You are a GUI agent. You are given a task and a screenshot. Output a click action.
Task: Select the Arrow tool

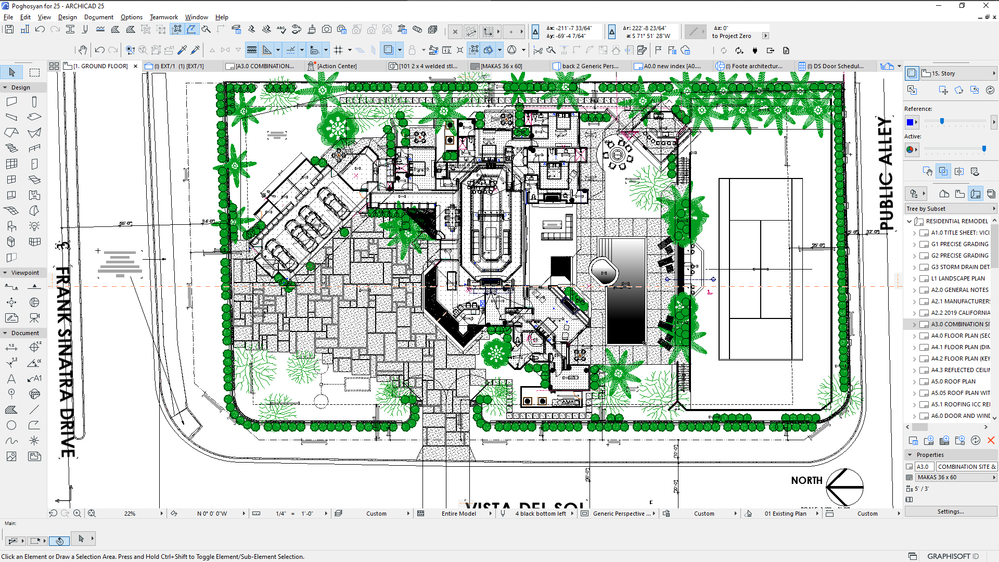[11, 72]
